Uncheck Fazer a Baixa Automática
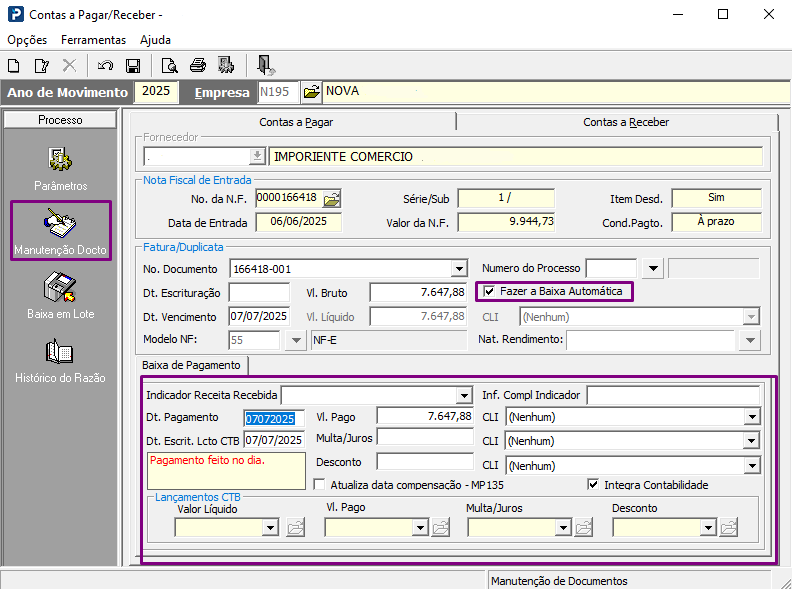The height and width of the screenshot is (589, 792). (x=489, y=292)
